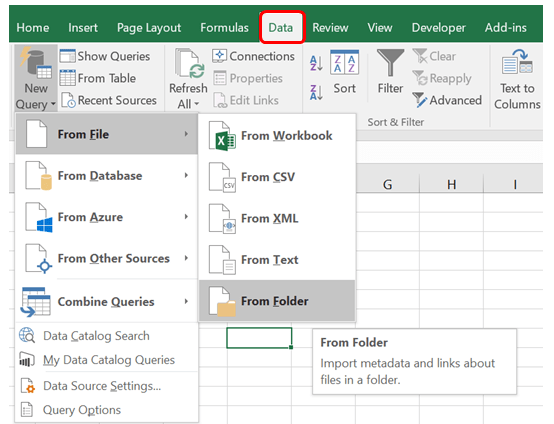Click Recent Sources label
Image resolution: width=554 pixels, height=424 pixels.
[x=117, y=100]
